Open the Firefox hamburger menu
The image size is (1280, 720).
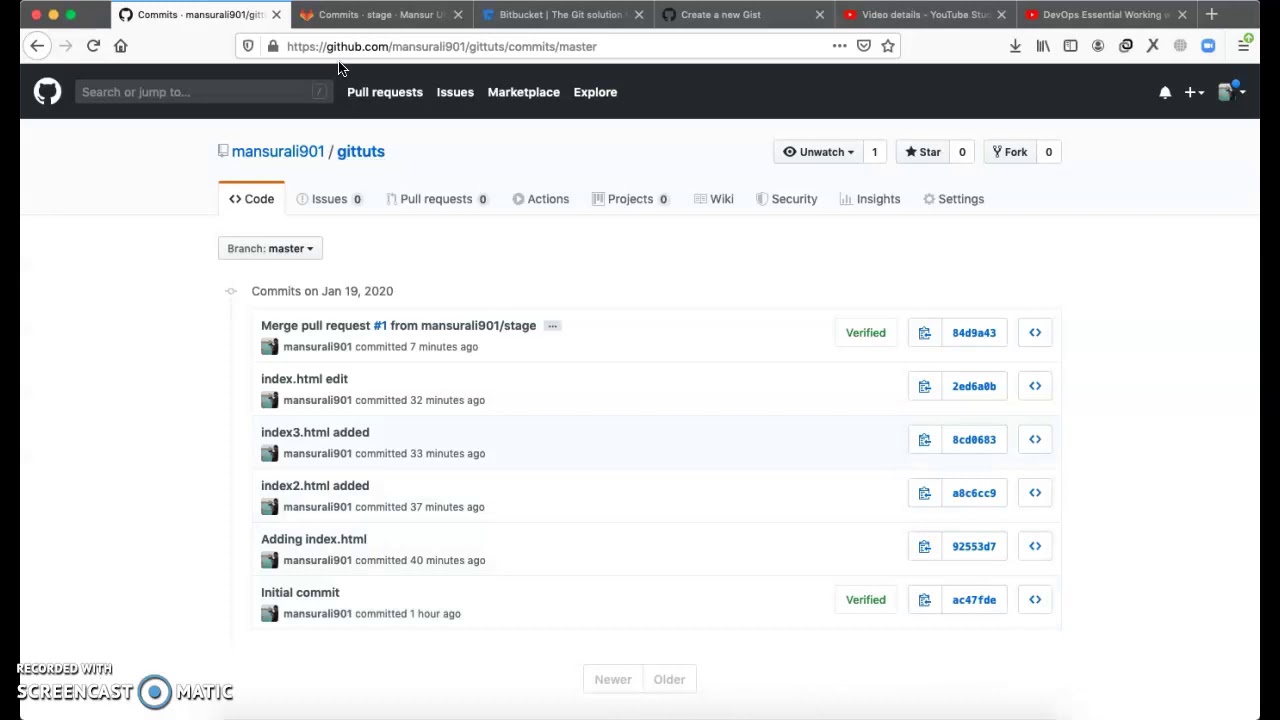[x=1244, y=46]
